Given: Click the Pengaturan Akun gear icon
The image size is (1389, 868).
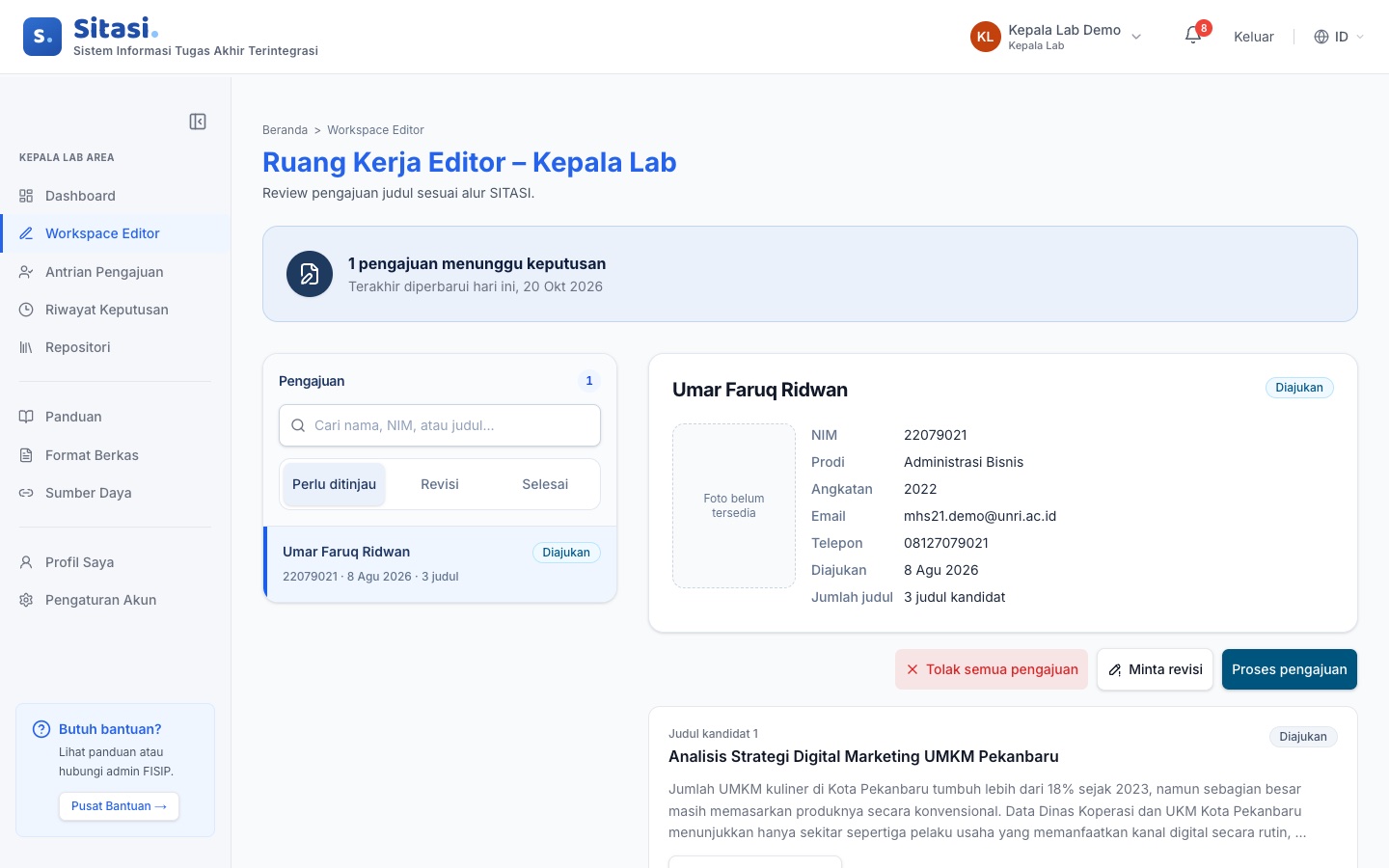Looking at the screenshot, I should [26, 600].
